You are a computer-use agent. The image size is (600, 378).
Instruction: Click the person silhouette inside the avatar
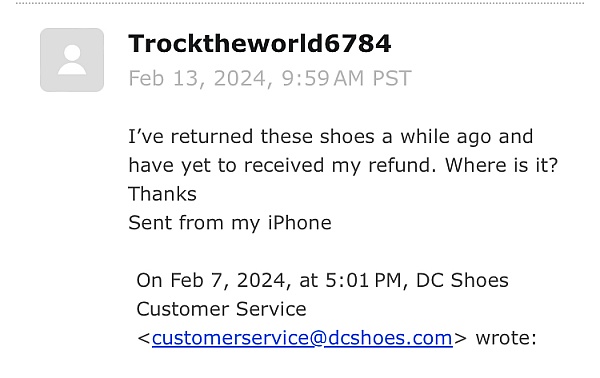pyautogui.click(x=72, y=60)
